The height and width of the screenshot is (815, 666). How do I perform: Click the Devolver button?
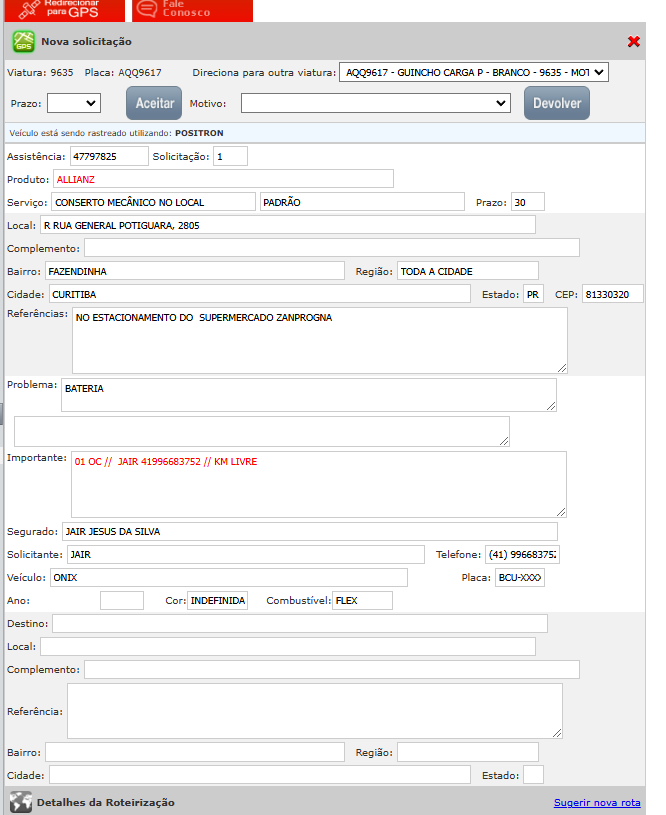(557, 103)
